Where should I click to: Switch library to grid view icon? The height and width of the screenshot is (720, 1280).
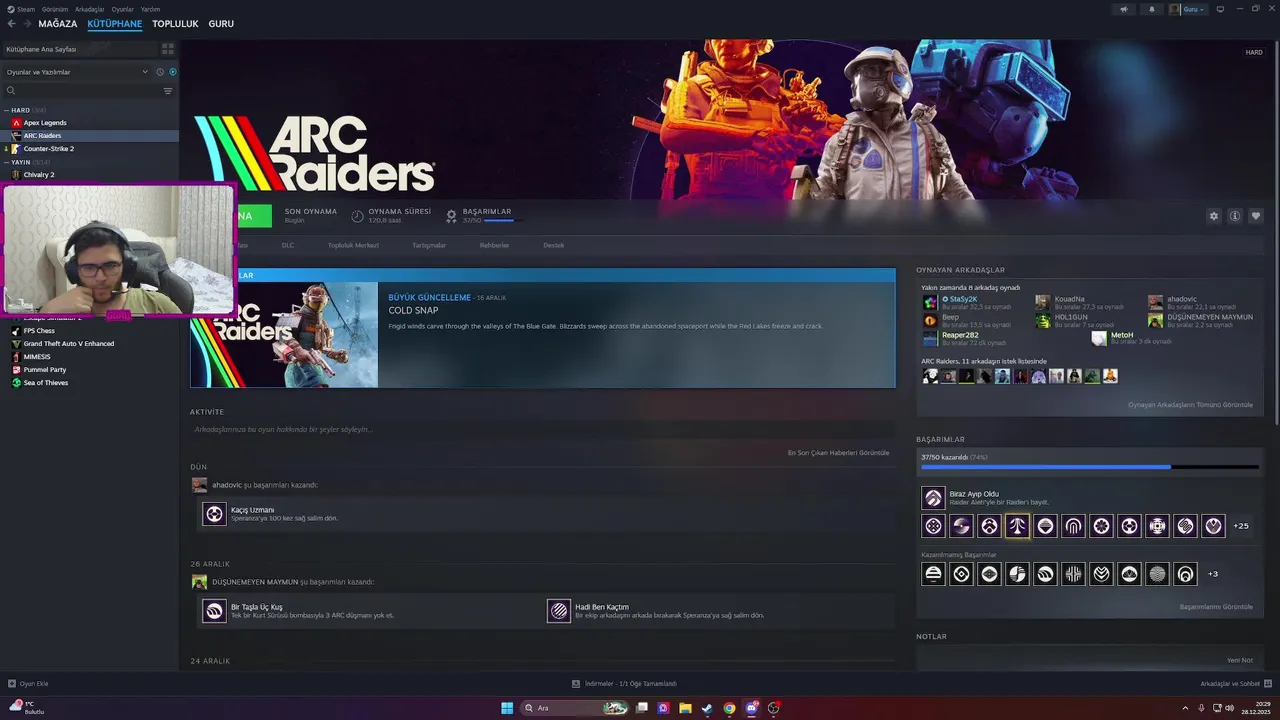[167, 48]
